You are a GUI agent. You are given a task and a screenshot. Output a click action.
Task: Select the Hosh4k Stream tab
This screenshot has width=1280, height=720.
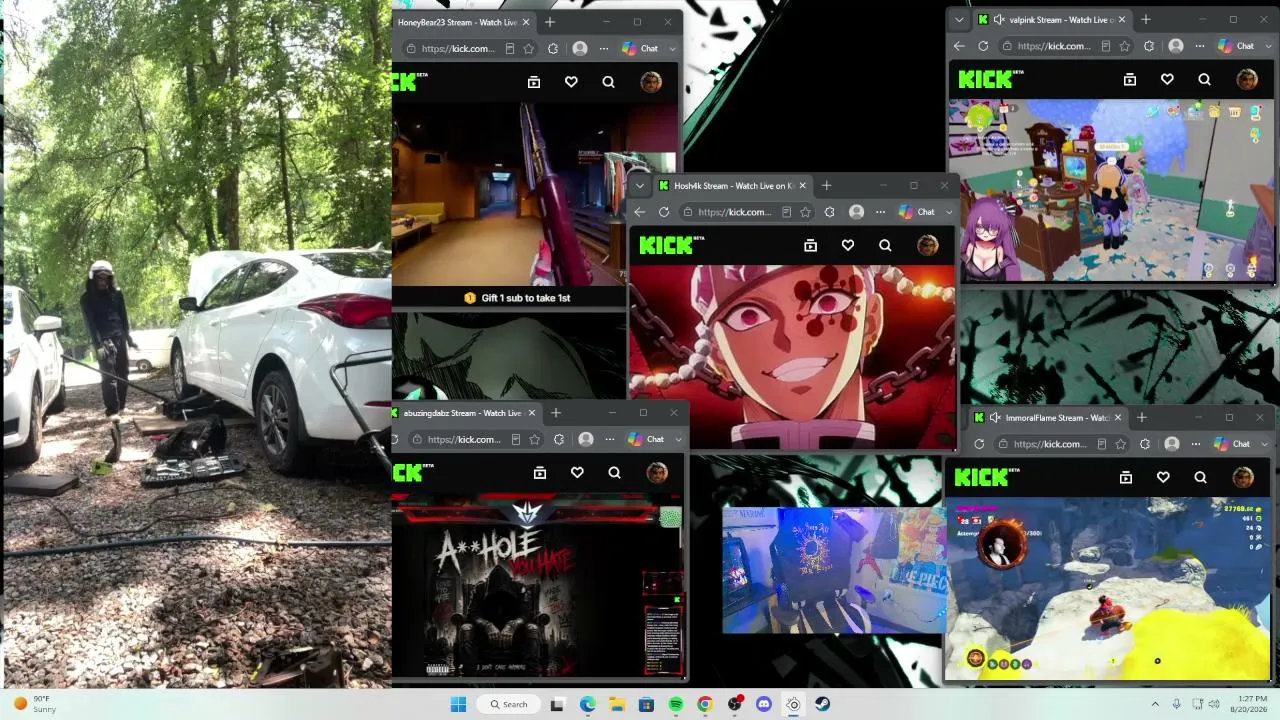tap(733, 185)
